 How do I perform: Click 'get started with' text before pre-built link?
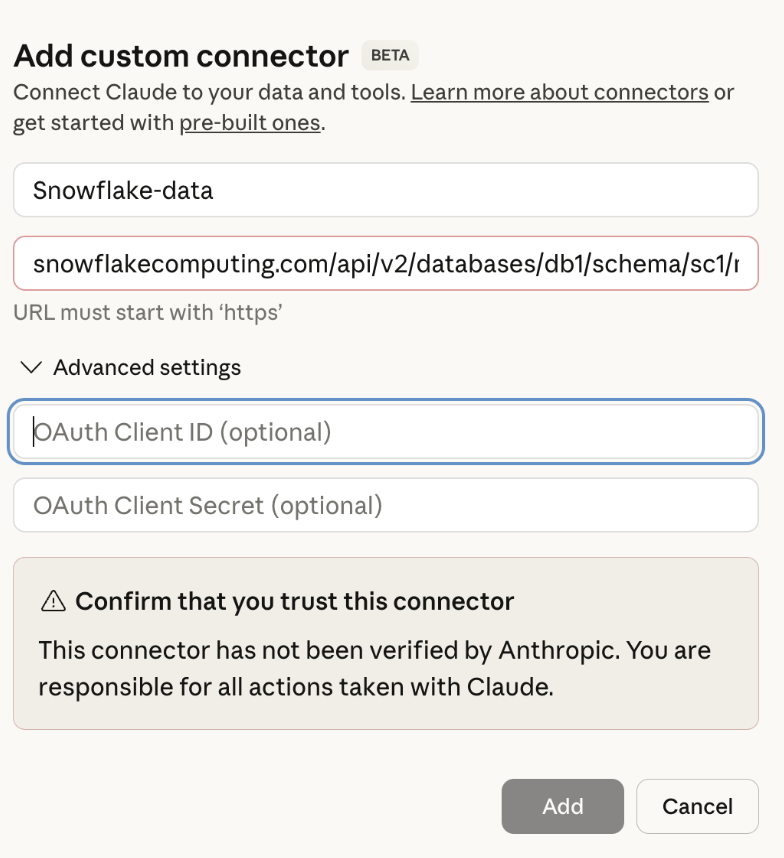pos(95,124)
